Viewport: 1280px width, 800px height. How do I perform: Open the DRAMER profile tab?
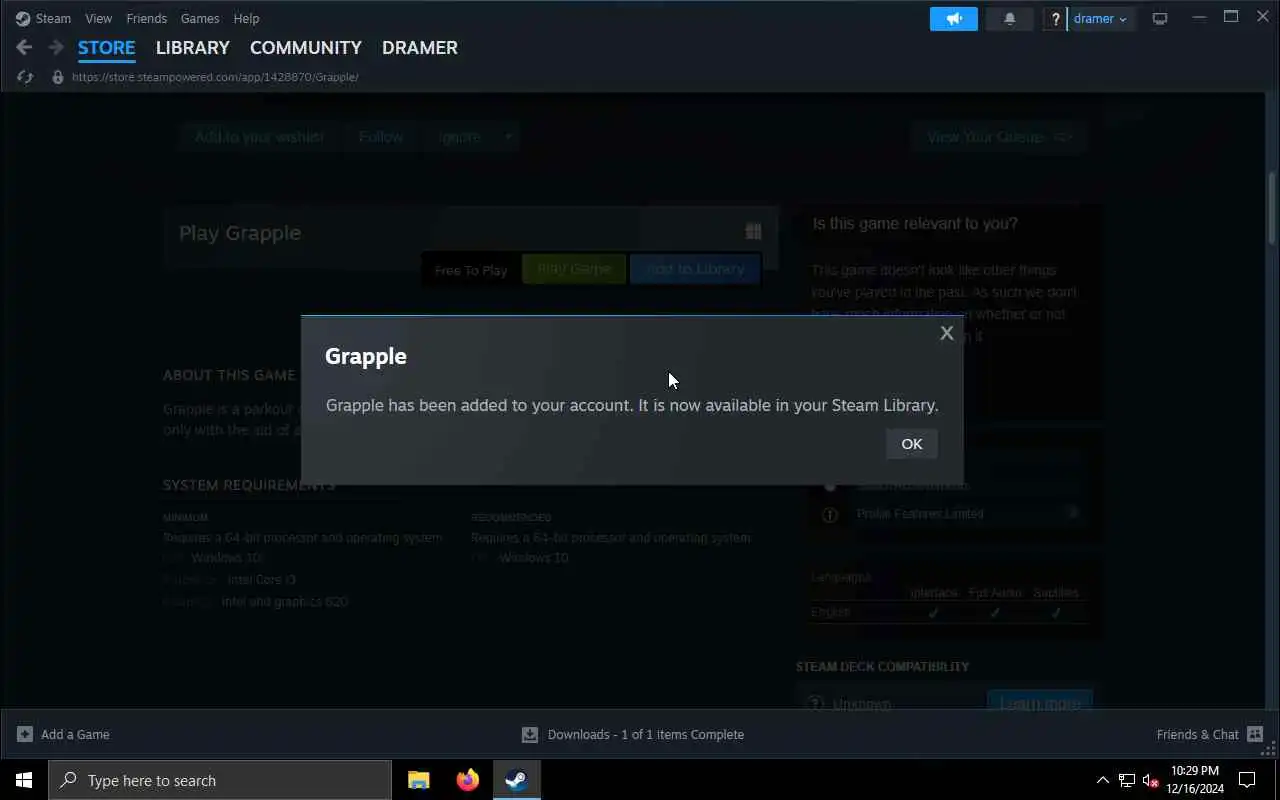pyautogui.click(x=420, y=47)
